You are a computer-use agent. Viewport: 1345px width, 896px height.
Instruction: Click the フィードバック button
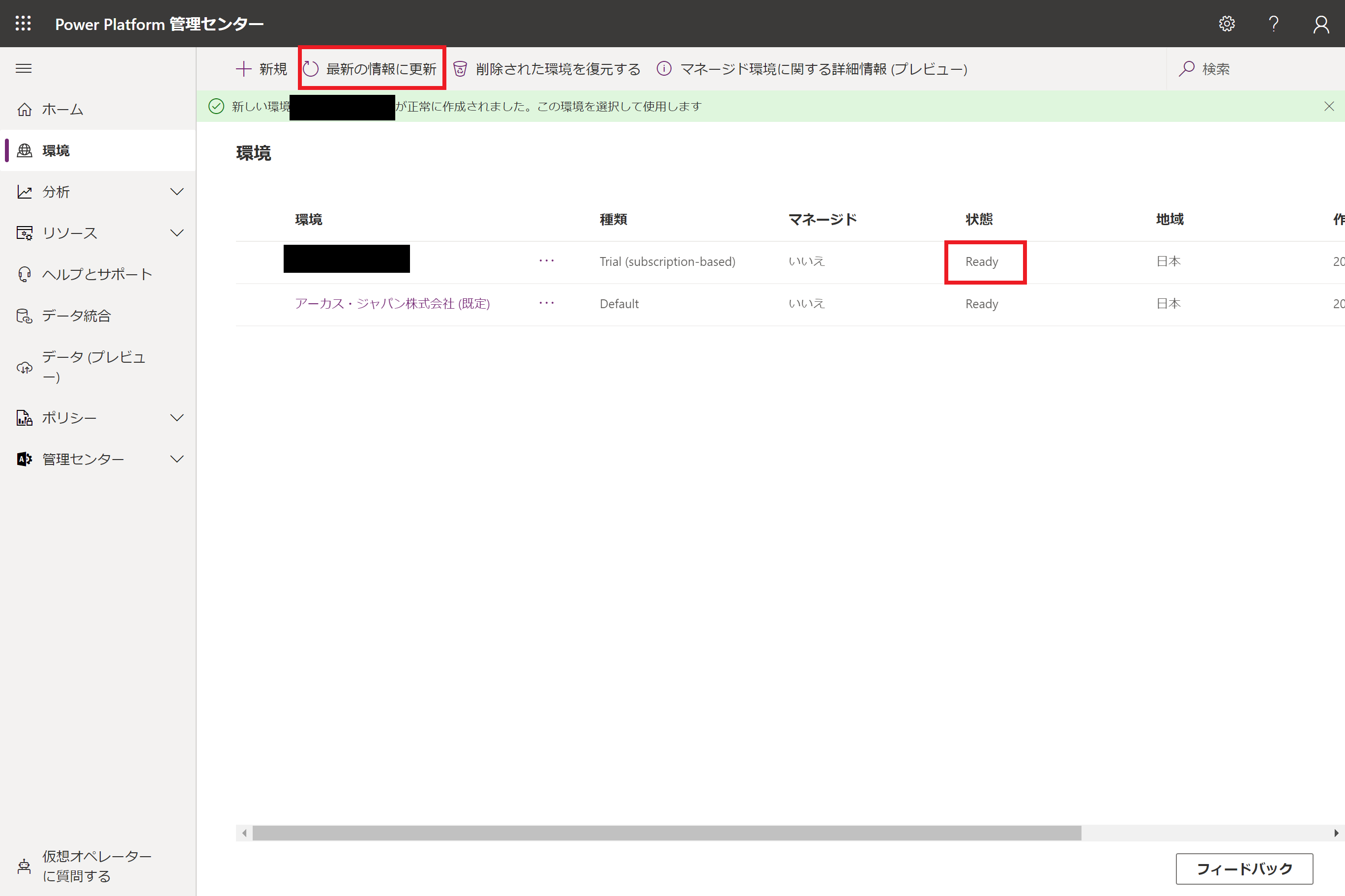pos(1244,868)
